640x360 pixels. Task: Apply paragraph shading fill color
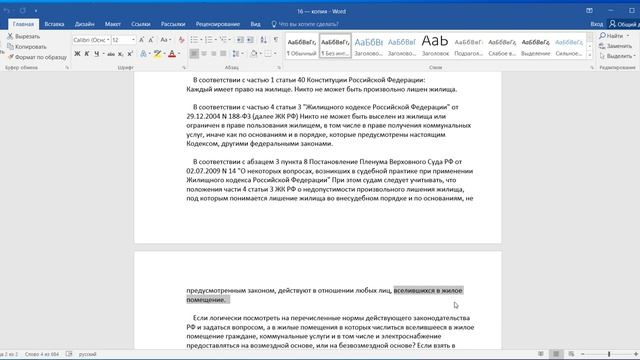tap(254, 53)
